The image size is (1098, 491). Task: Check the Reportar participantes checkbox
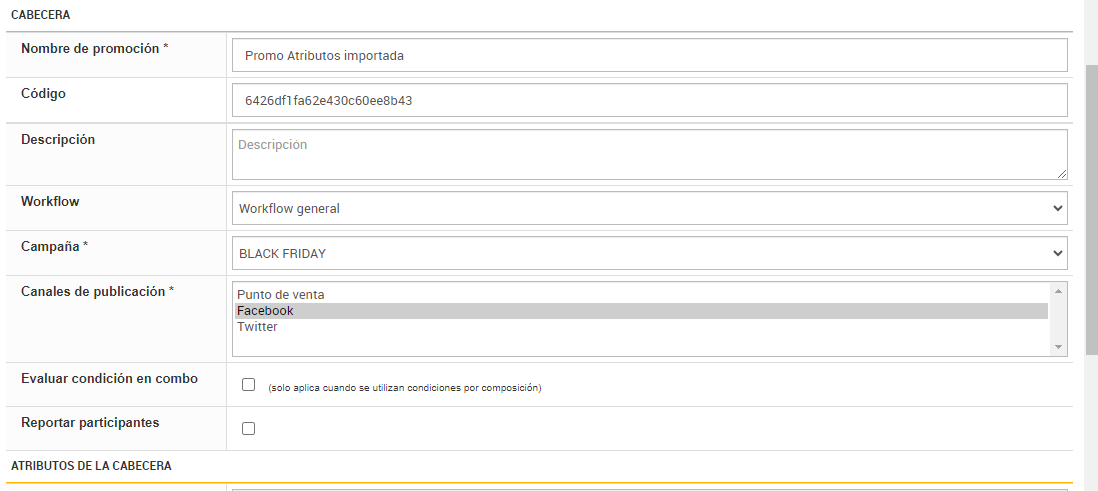(x=249, y=429)
